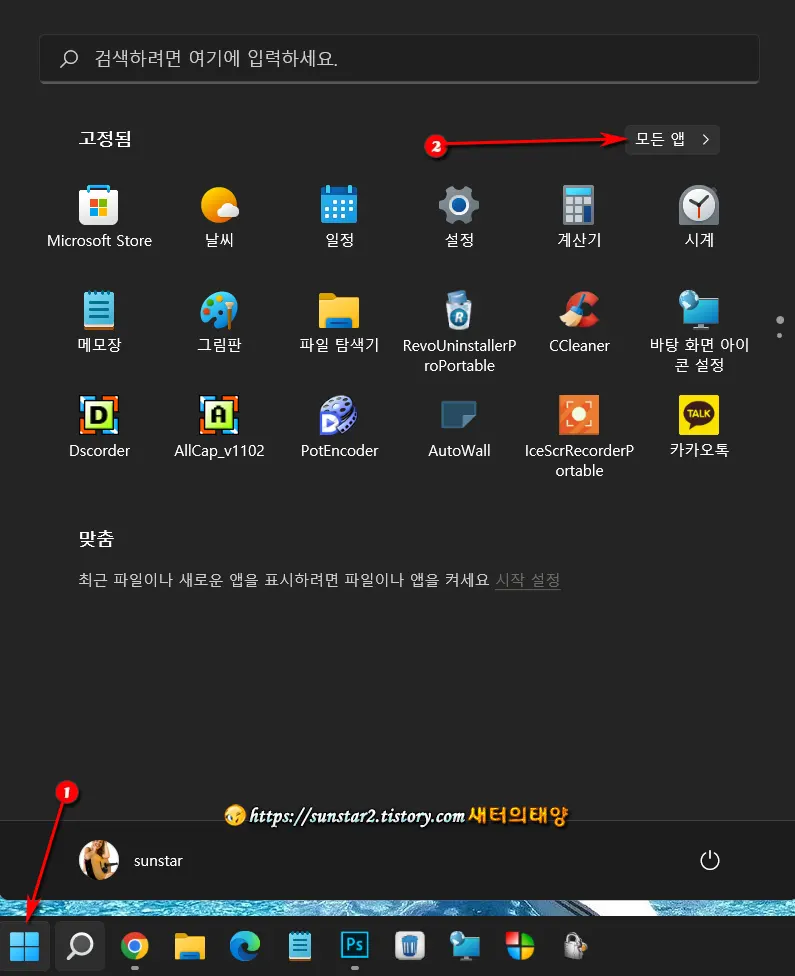Click the 모든 앩 all apps button
795x976 pixels.
tap(672, 139)
